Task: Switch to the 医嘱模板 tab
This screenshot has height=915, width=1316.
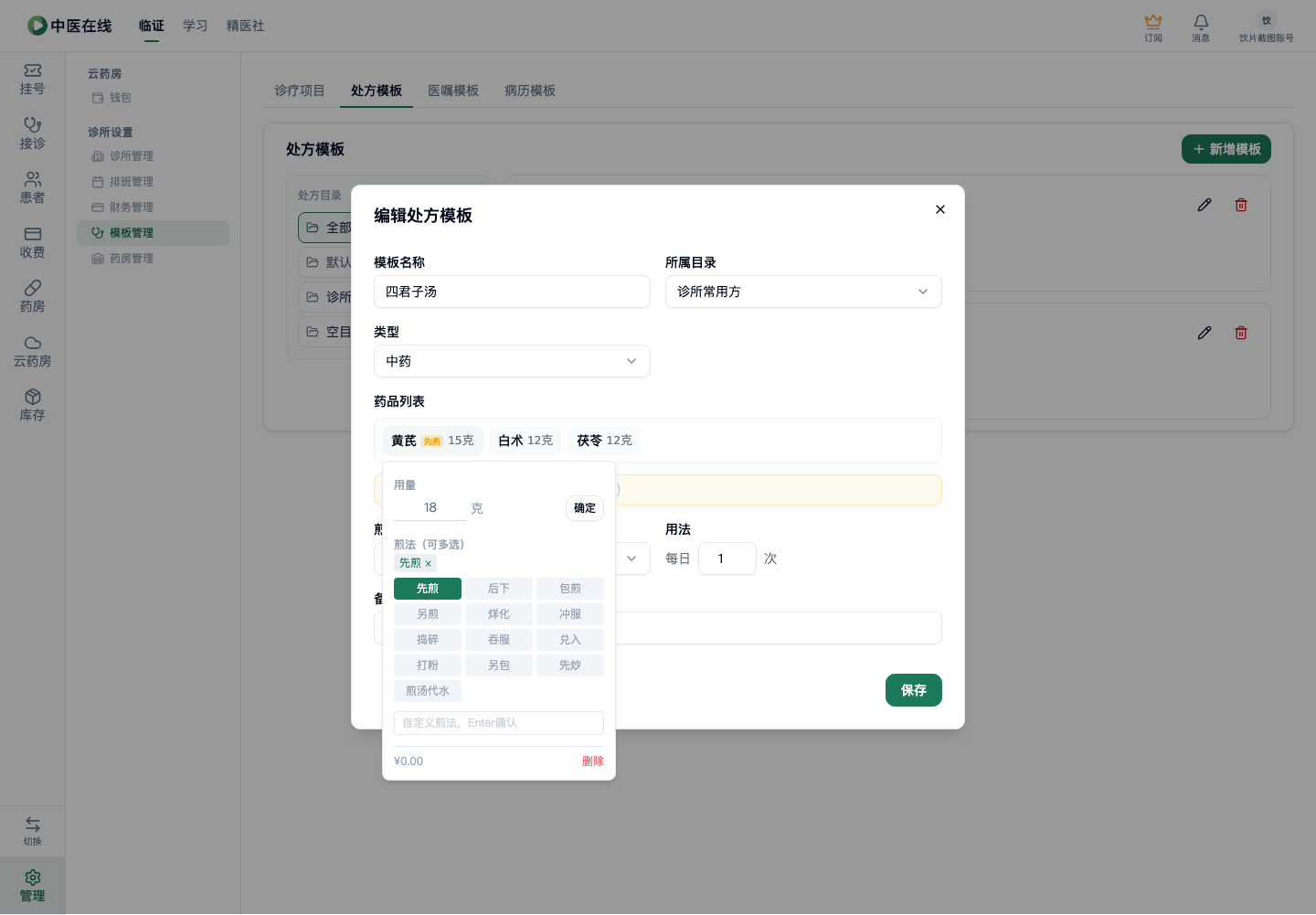Action: pyautogui.click(x=453, y=90)
